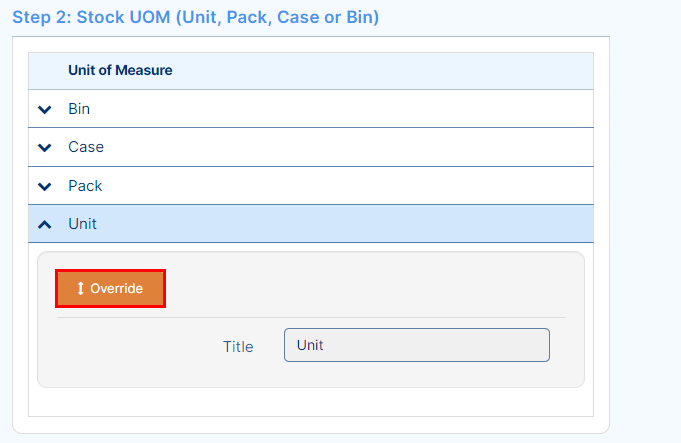Screen dimensions: 681x443
Task: Click the Unit of Measure column header
Action: click(120, 70)
